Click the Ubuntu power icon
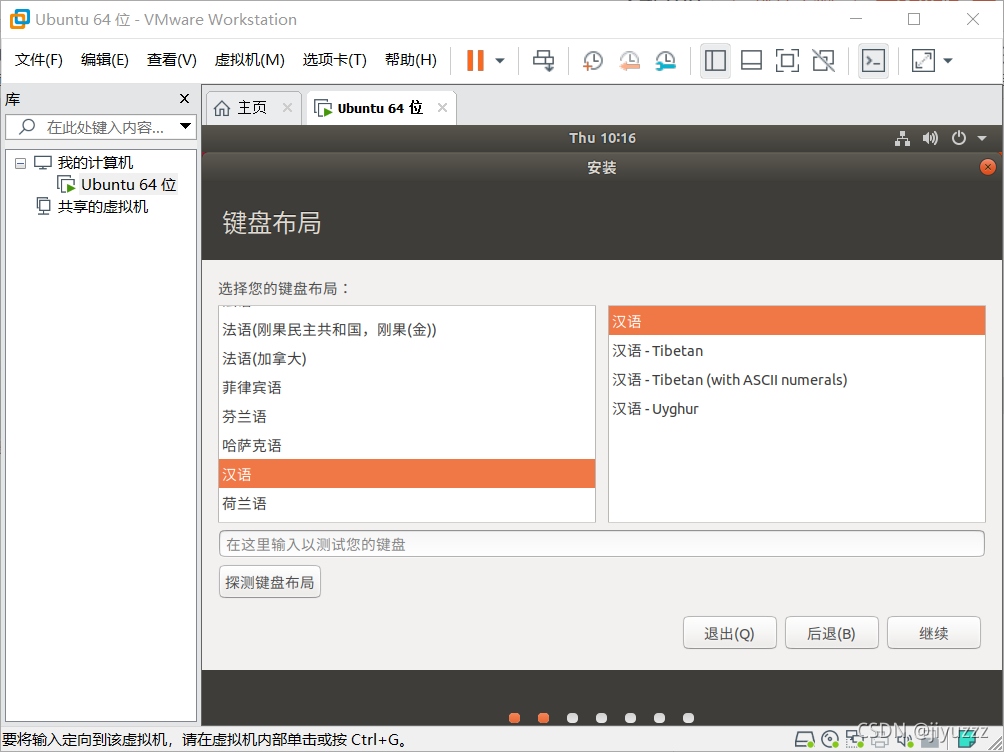The image size is (1004, 752). 959,138
